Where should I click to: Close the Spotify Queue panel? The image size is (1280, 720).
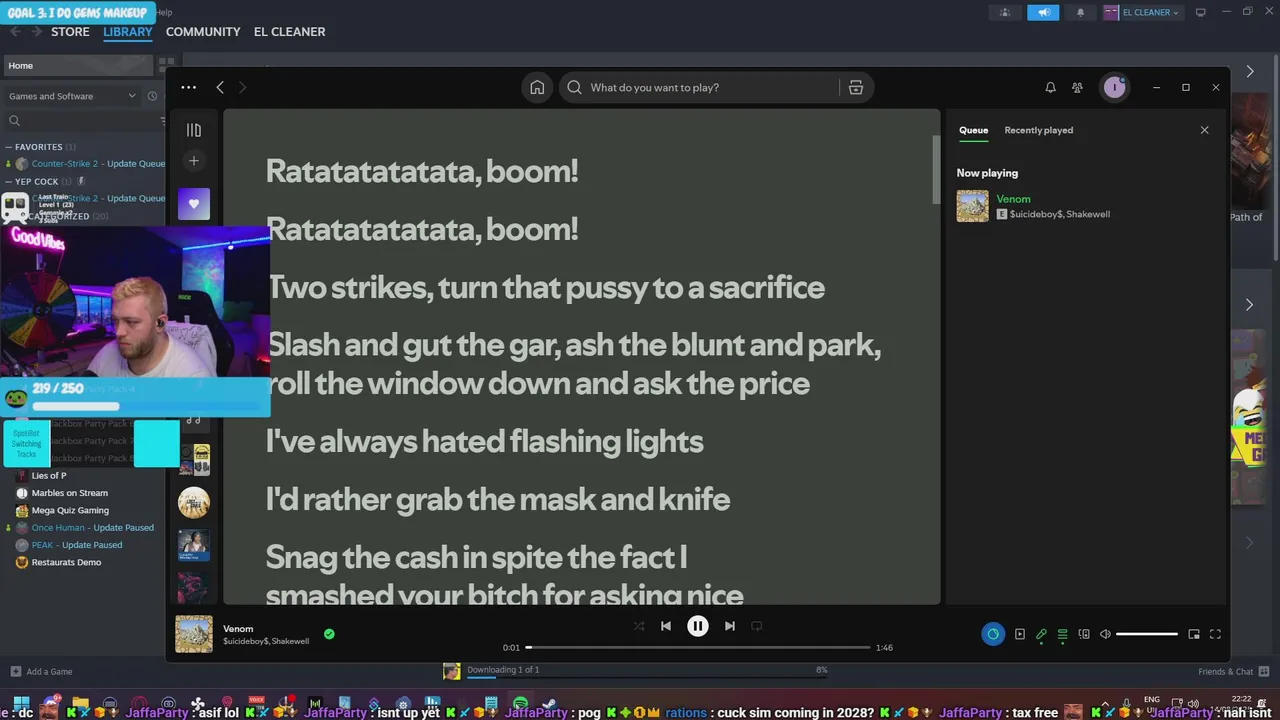point(1204,130)
